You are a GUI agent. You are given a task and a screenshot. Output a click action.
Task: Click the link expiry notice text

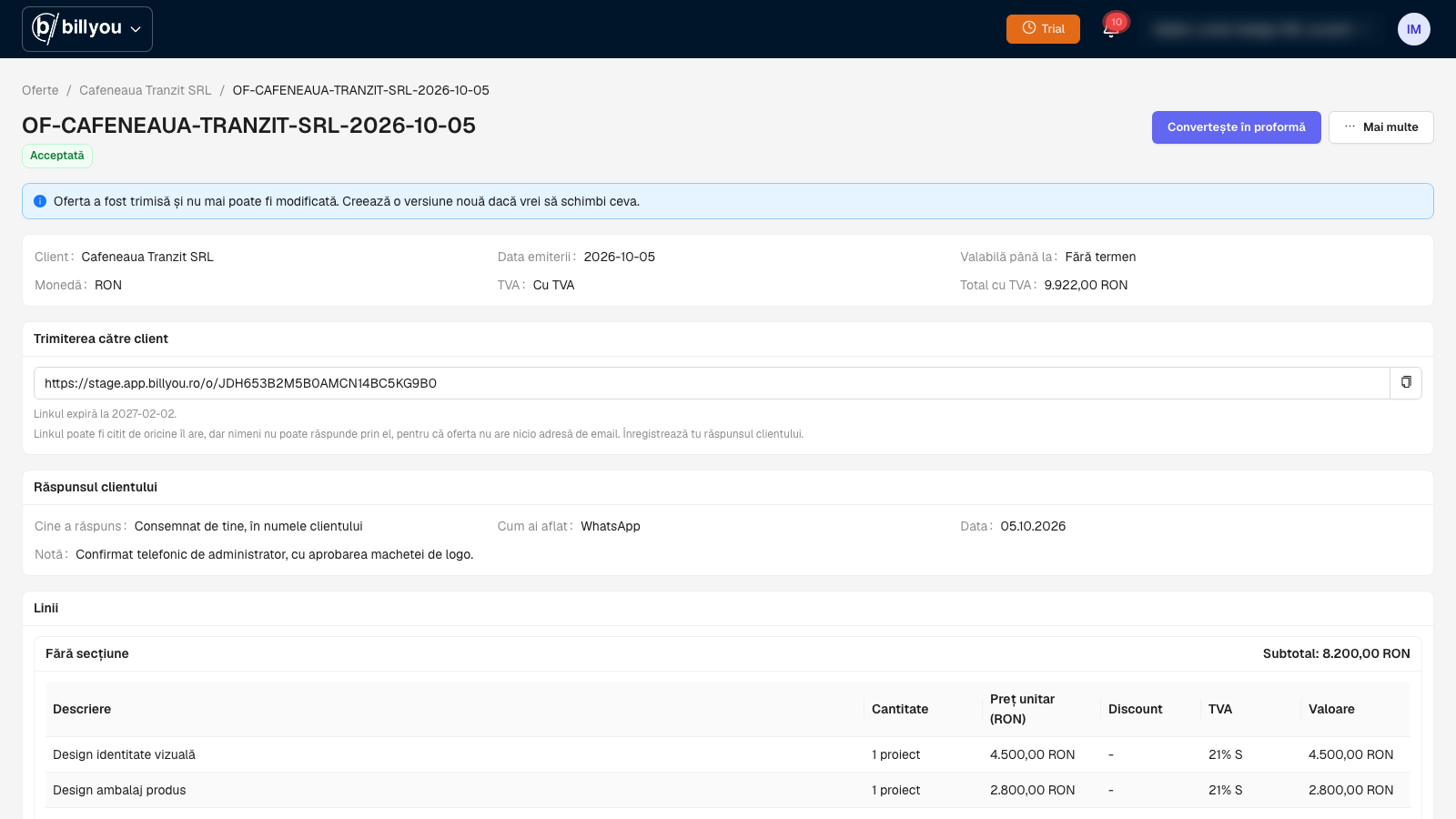[106, 414]
